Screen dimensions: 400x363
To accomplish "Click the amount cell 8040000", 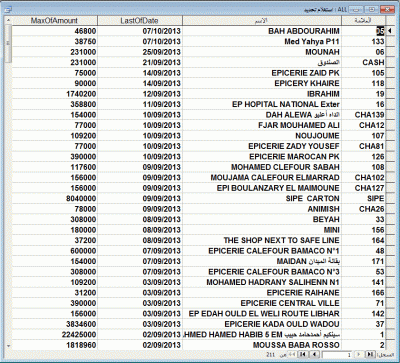I will [x=55, y=198].
